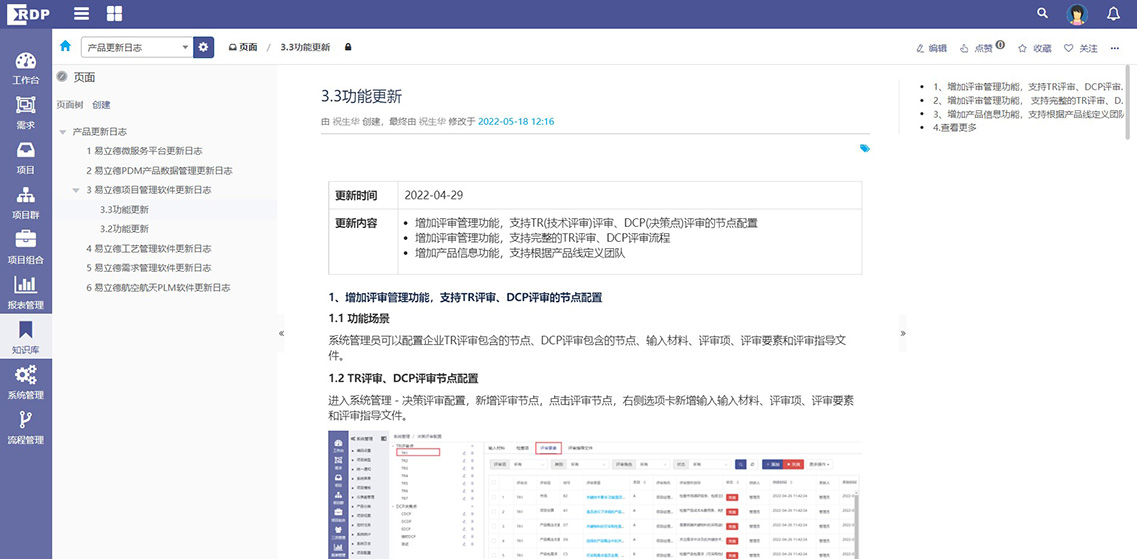Open 1 易立德微服务平台更新日志
This screenshot has height=559, width=1137.
tap(144, 152)
